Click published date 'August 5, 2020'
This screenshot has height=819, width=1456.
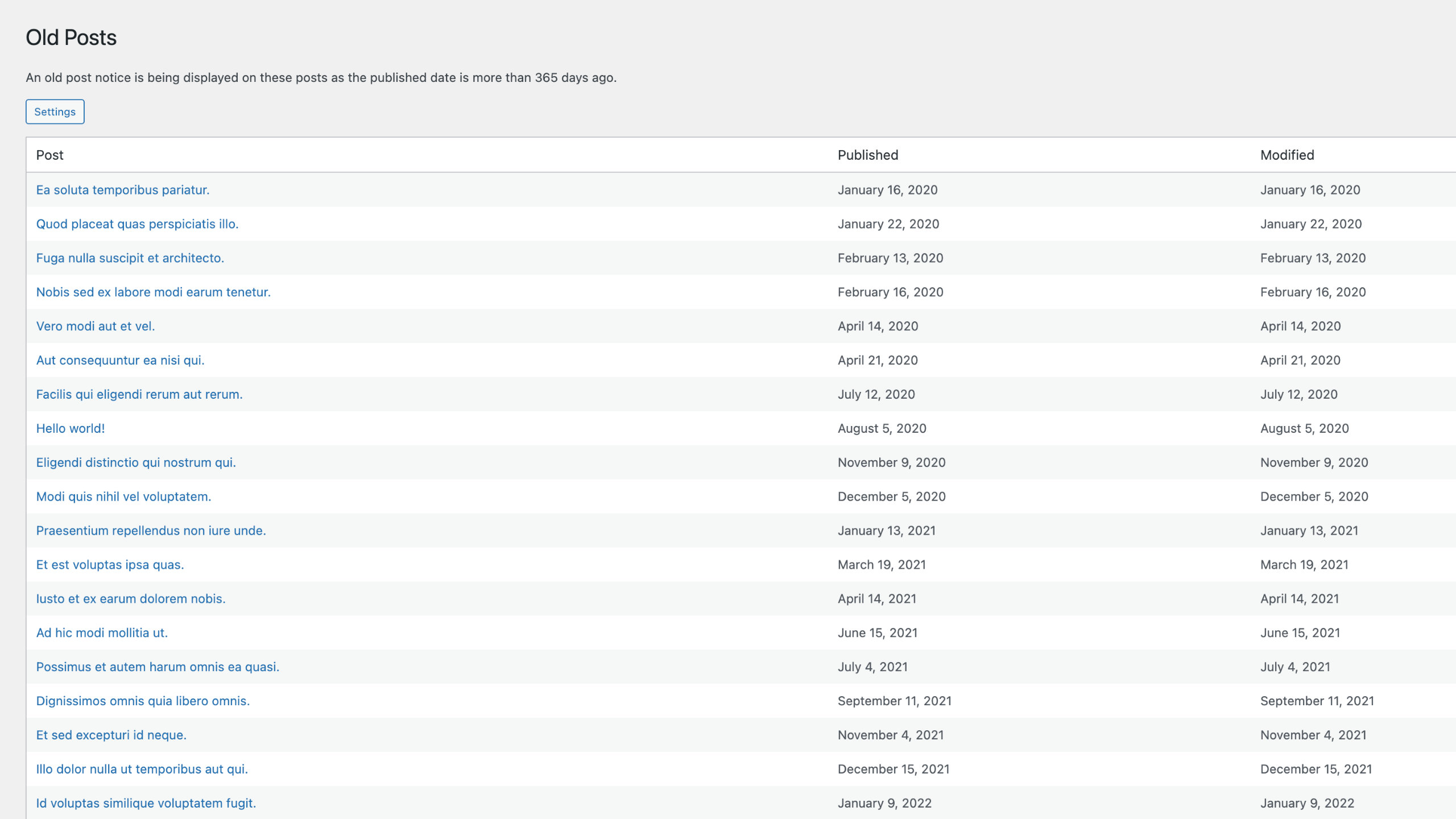[x=882, y=429]
